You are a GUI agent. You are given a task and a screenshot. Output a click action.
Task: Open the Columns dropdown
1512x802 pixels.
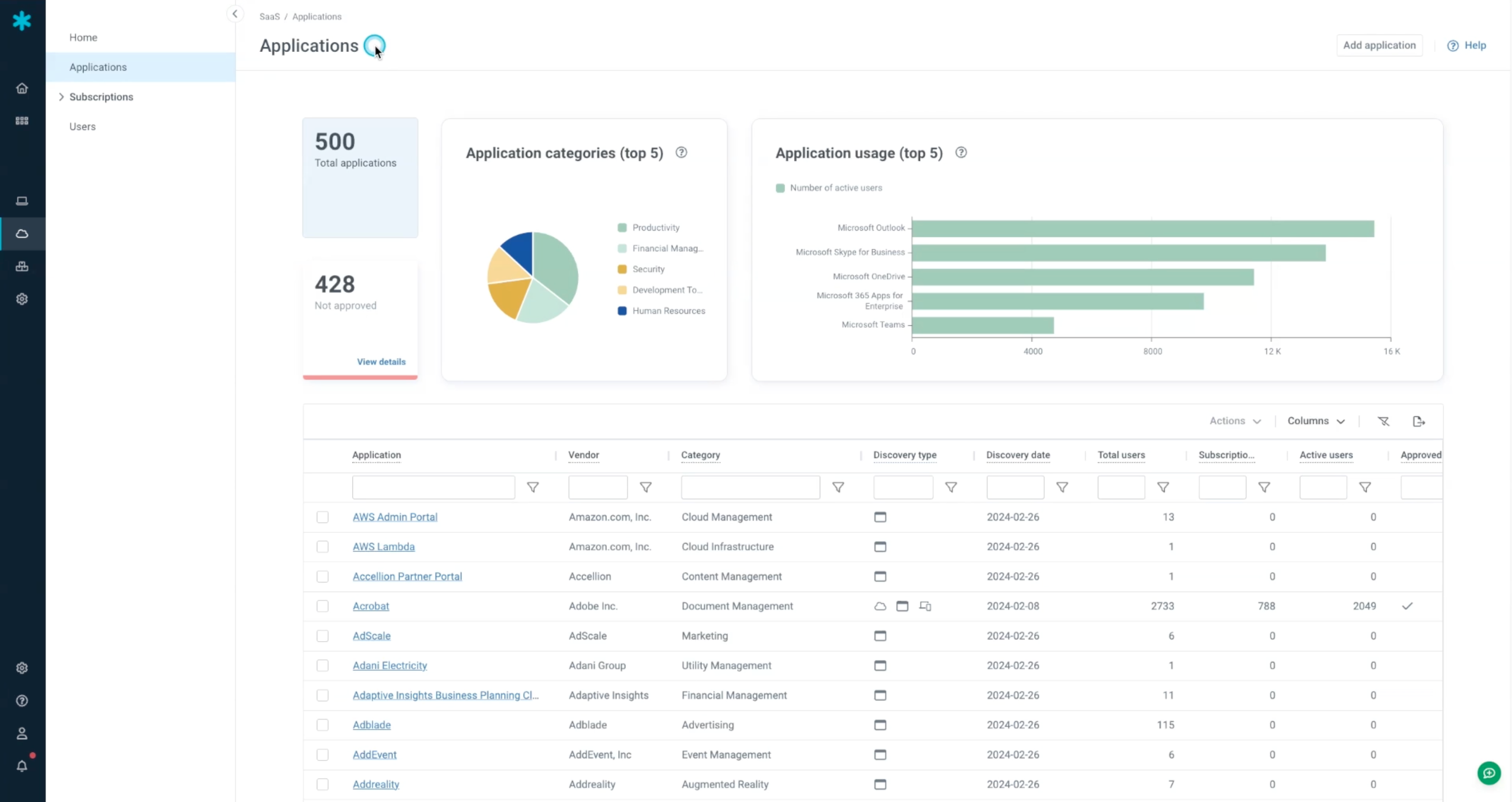pyautogui.click(x=1315, y=421)
